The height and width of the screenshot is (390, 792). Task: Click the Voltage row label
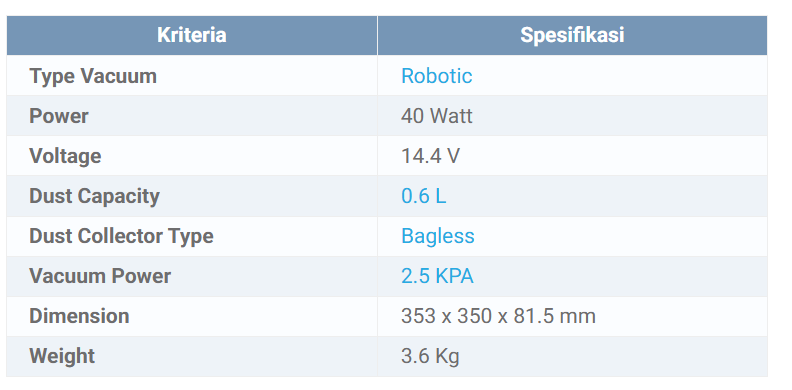point(65,156)
